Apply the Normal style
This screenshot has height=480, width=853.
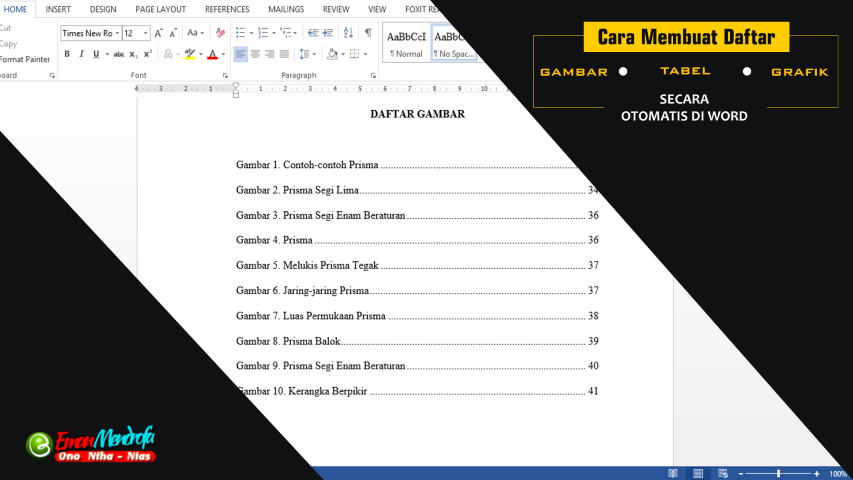(406, 43)
